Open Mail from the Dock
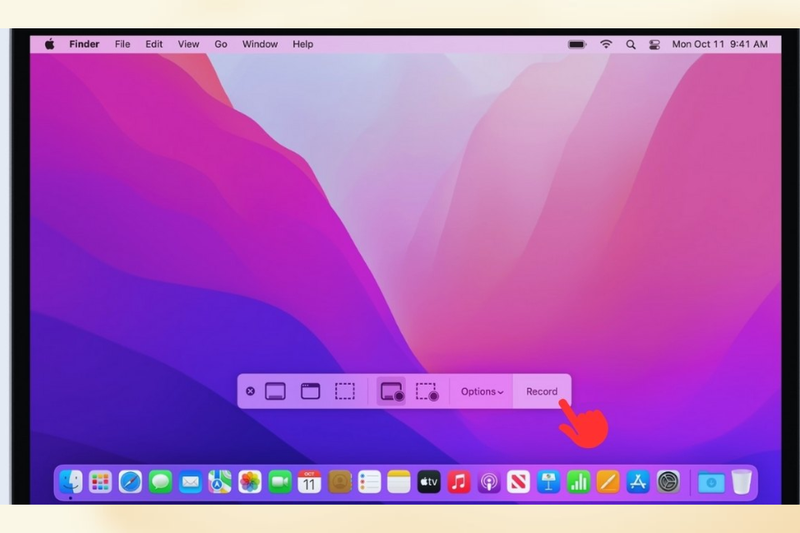Viewport: 800px width, 533px height. (190, 482)
